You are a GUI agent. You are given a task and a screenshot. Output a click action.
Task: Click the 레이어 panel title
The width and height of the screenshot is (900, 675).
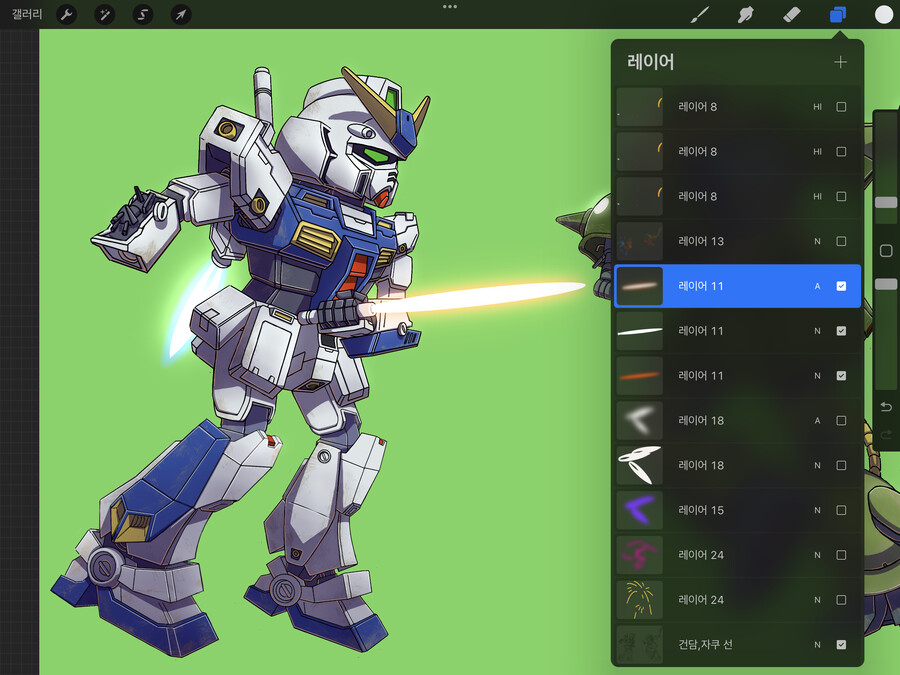pyautogui.click(x=650, y=61)
